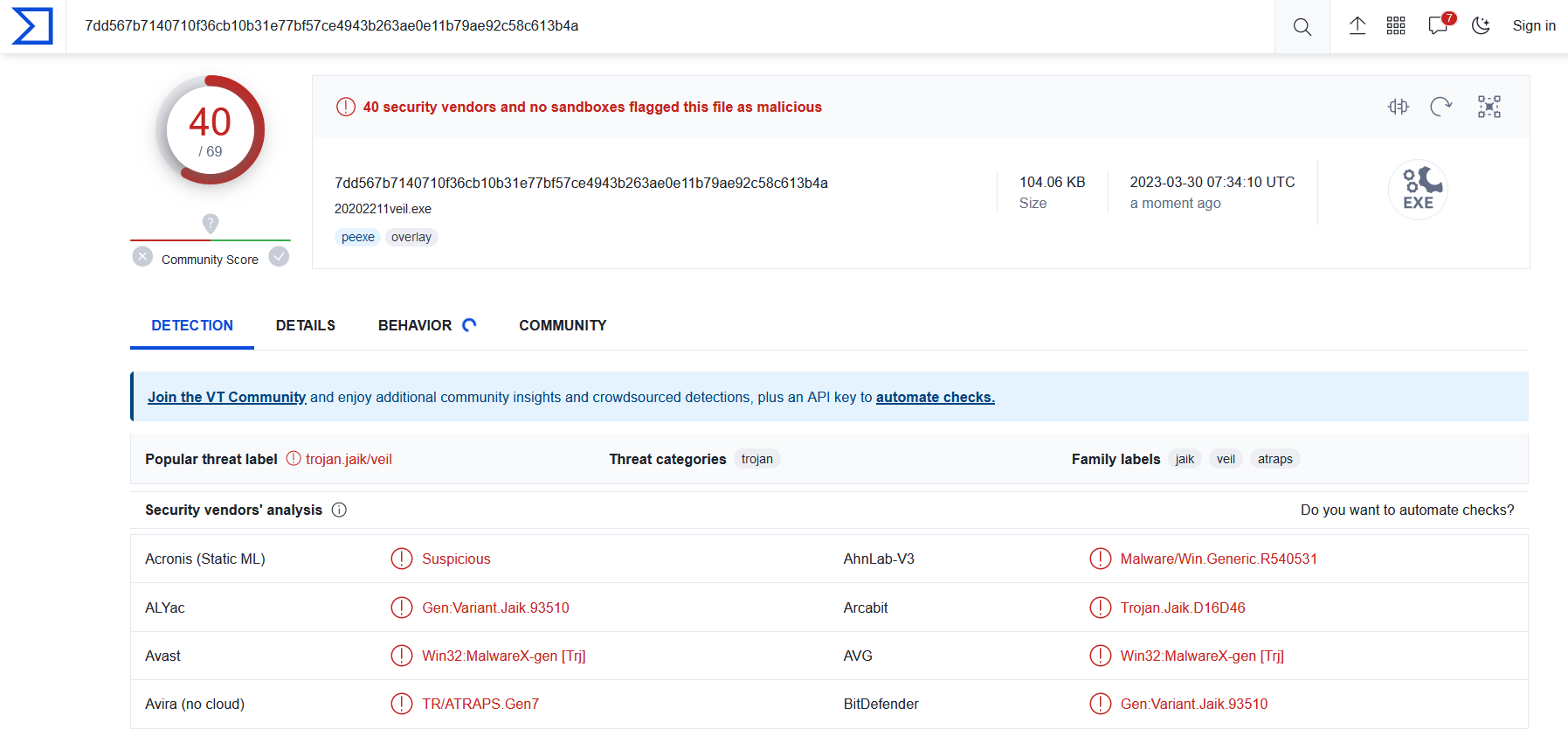Image resolution: width=1568 pixels, height=729 pixels.
Task: Click the reanalyze file icon
Action: tap(1440, 107)
